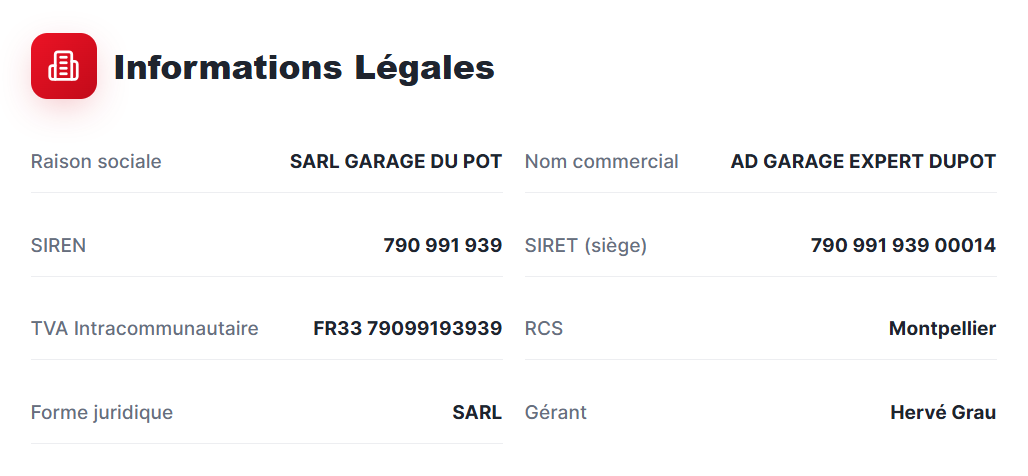Screen dimensions: 1028x476
Task: Select the manager name Hervé Grau
Action: (943, 412)
